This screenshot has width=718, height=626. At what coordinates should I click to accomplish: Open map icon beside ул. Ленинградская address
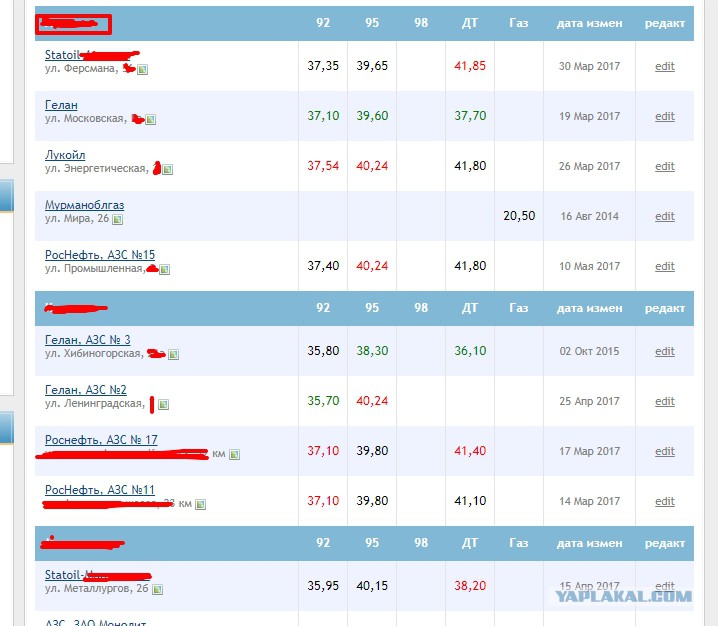[x=163, y=404]
